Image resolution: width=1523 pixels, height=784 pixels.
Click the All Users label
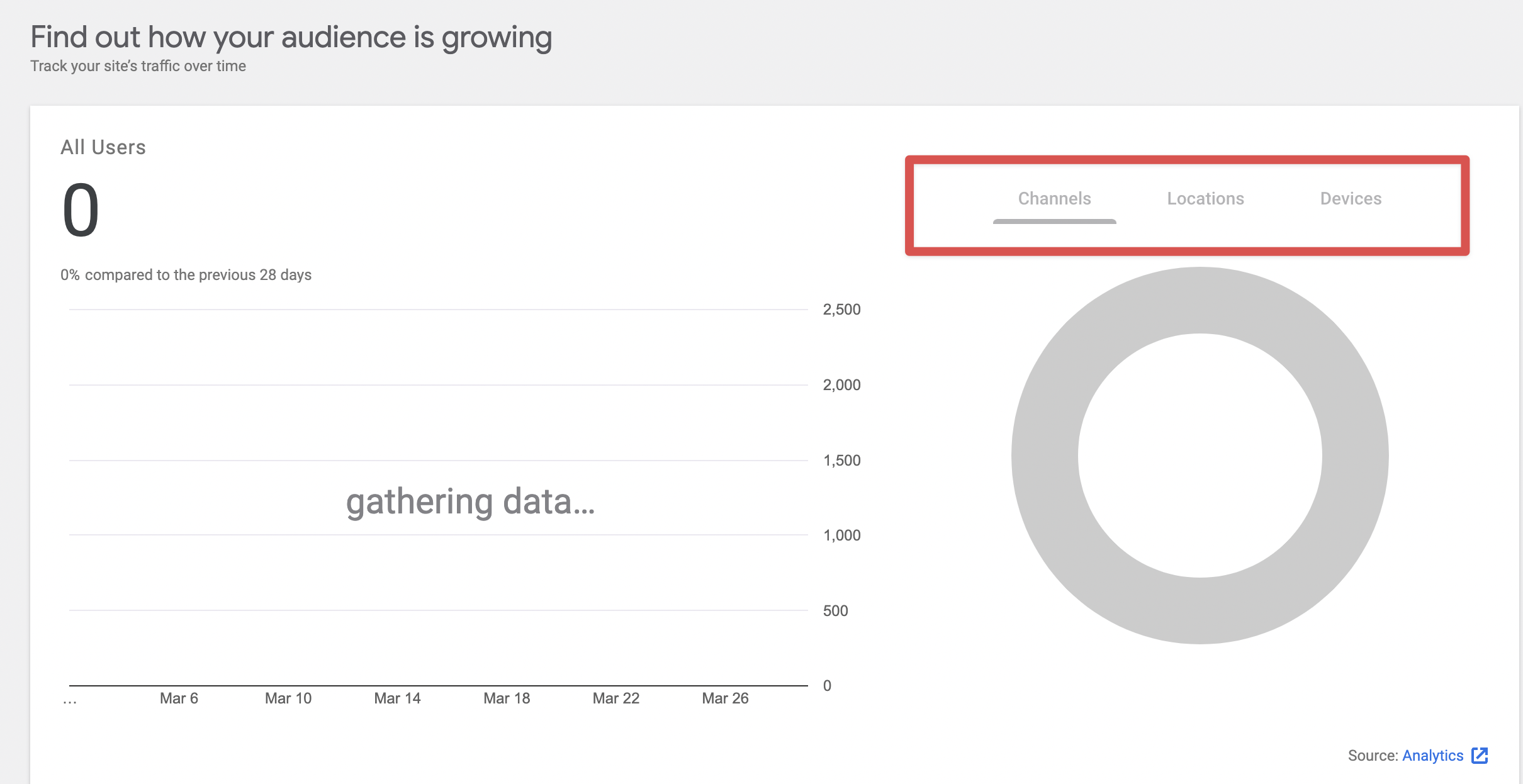103,147
